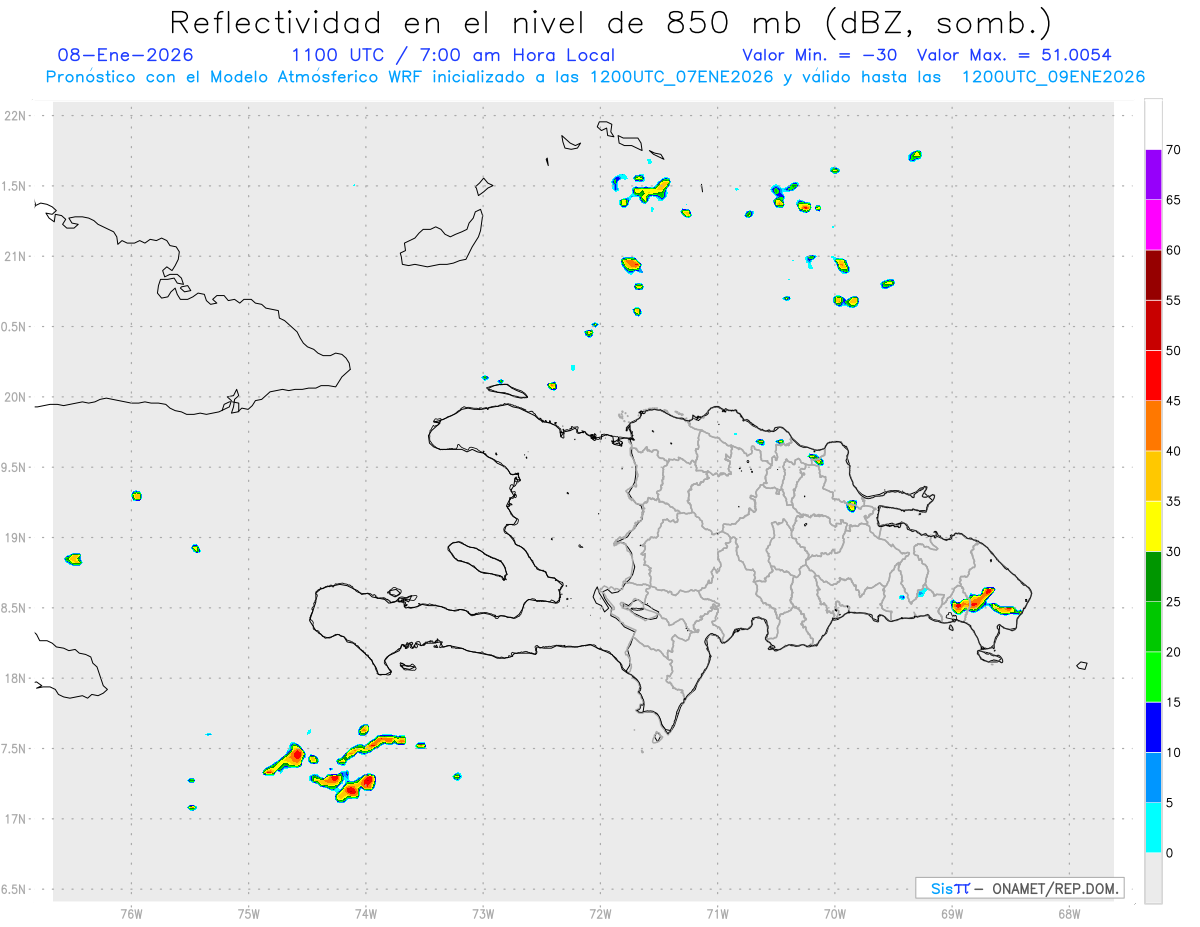Image resolution: width=1200 pixels, height=927 pixels.
Task: Click the maroon 55–60 dBZ colorbar segment
Action: click(1153, 275)
